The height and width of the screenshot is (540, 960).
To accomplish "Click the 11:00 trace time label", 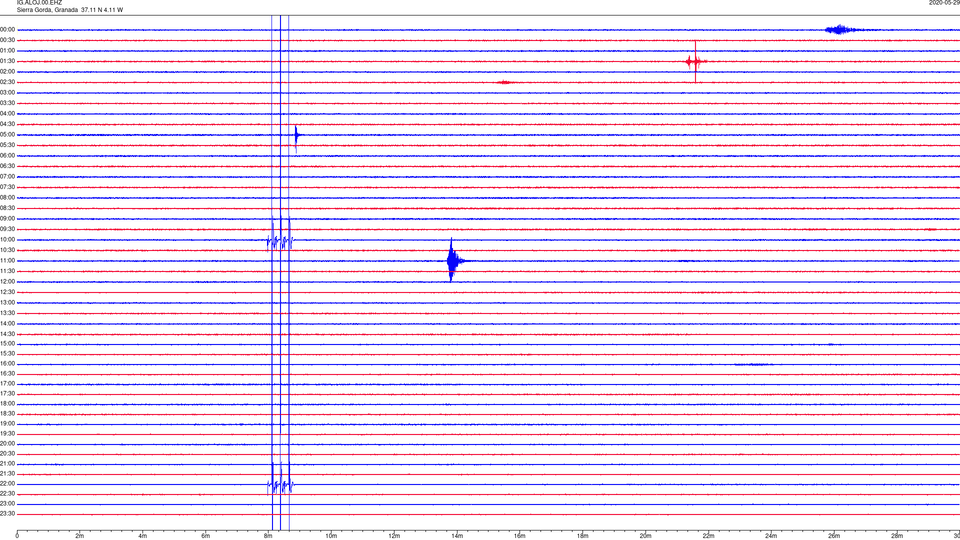I will 8,261.
